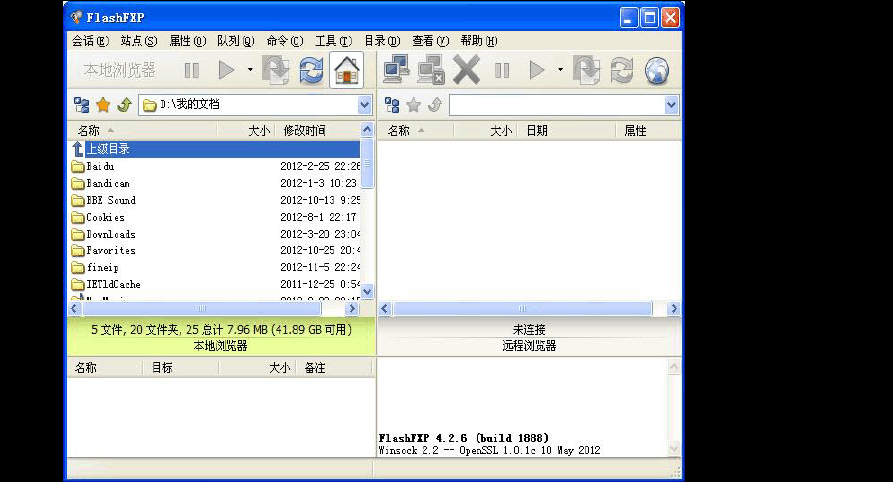Image resolution: width=893 pixels, height=482 pixels.
Task: Click remote horizontal scroll left arrow
Action: pyautogui.click(x=384, y=308)
